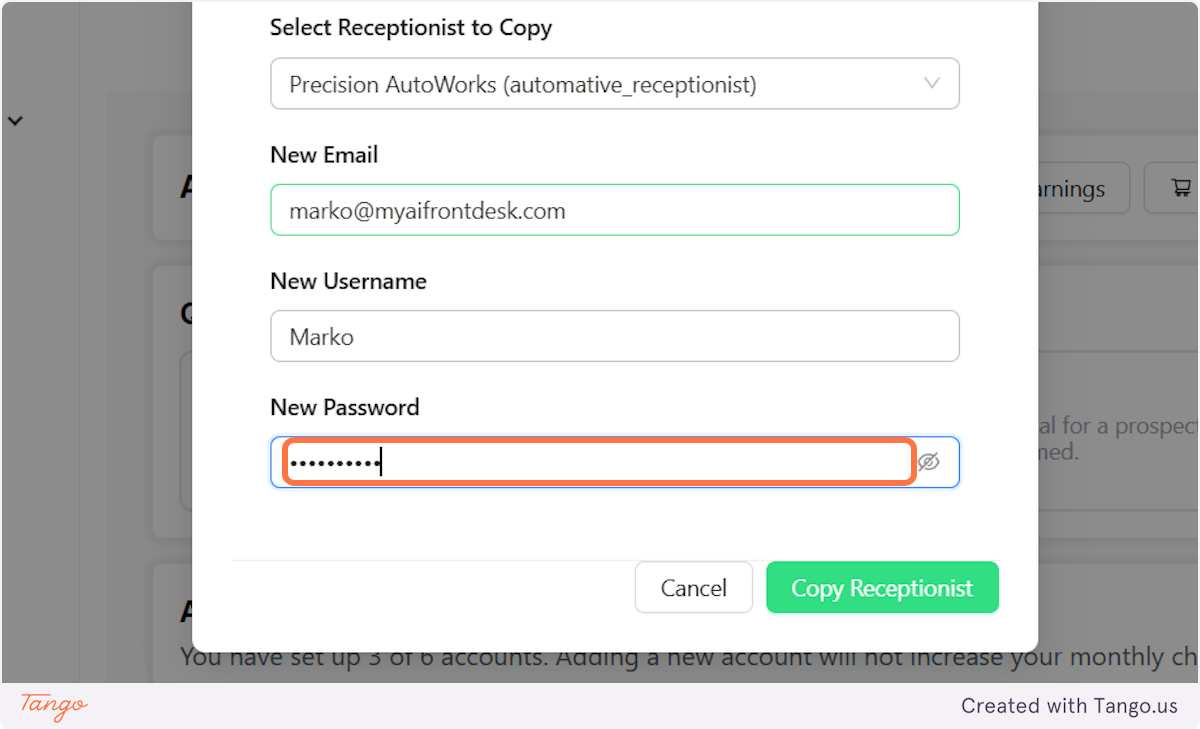Click the Tango logo in footer
The height and width of the screenshot is (729, 1200).
pos(54,706)
